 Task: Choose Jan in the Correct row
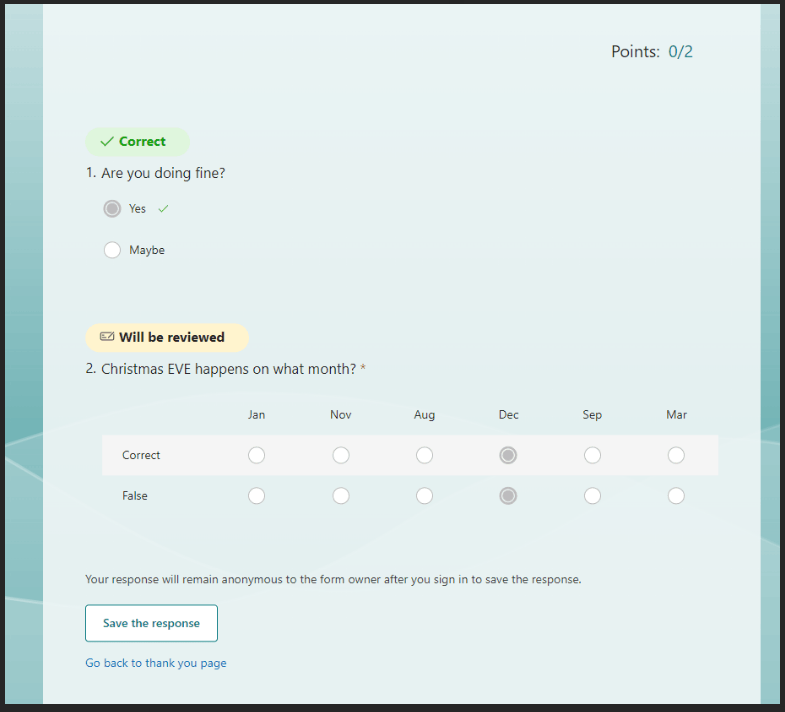[256, 455]
